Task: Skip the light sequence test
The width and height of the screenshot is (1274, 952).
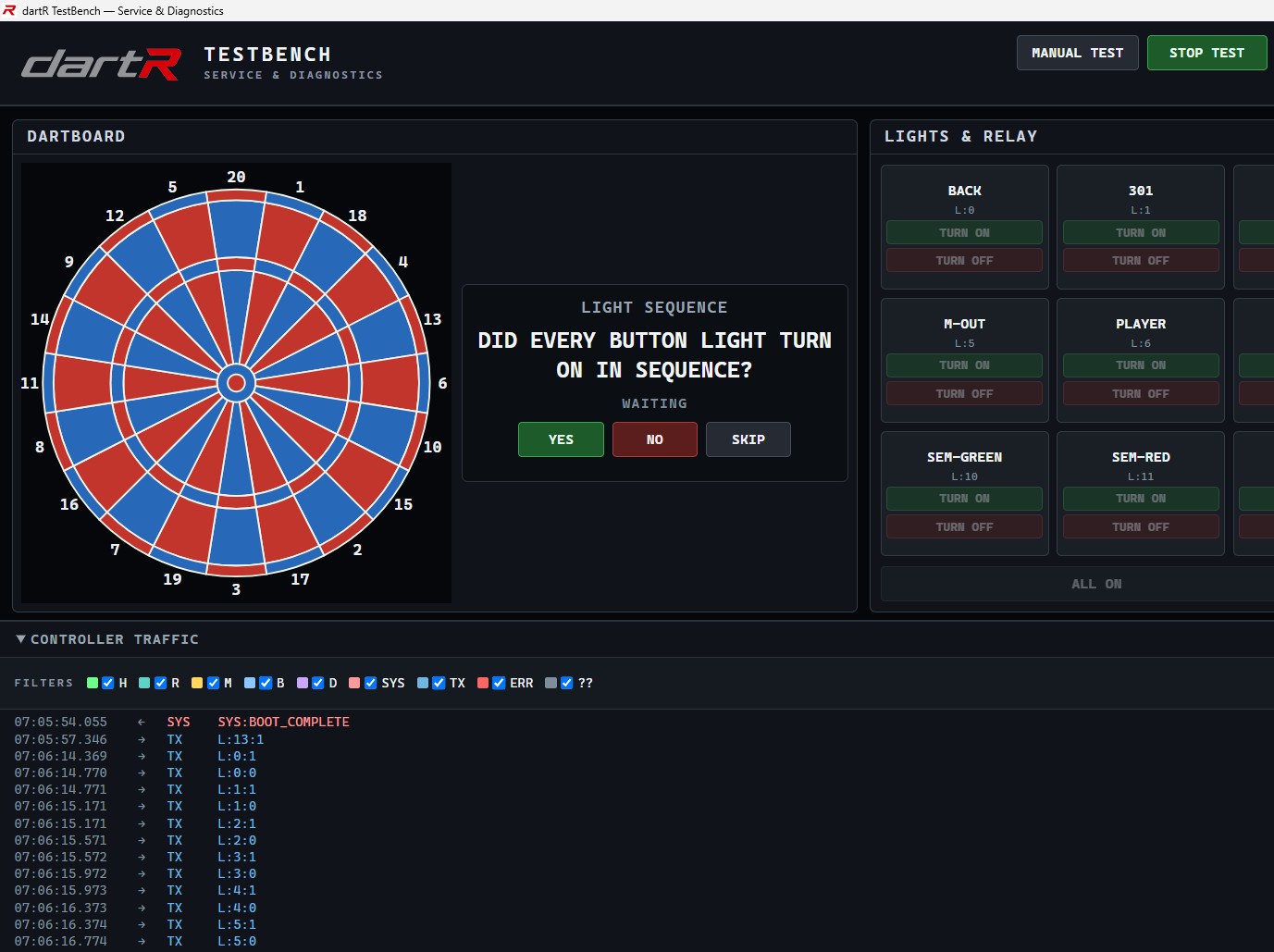Action: pos(748,439)
